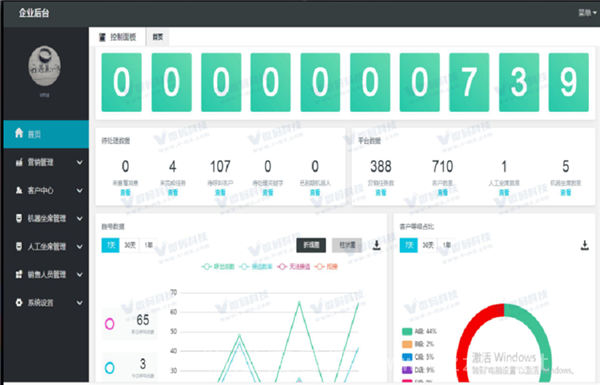Click the orange B级 2% legend swatch

pyautogui.click(x=407, y=344)
